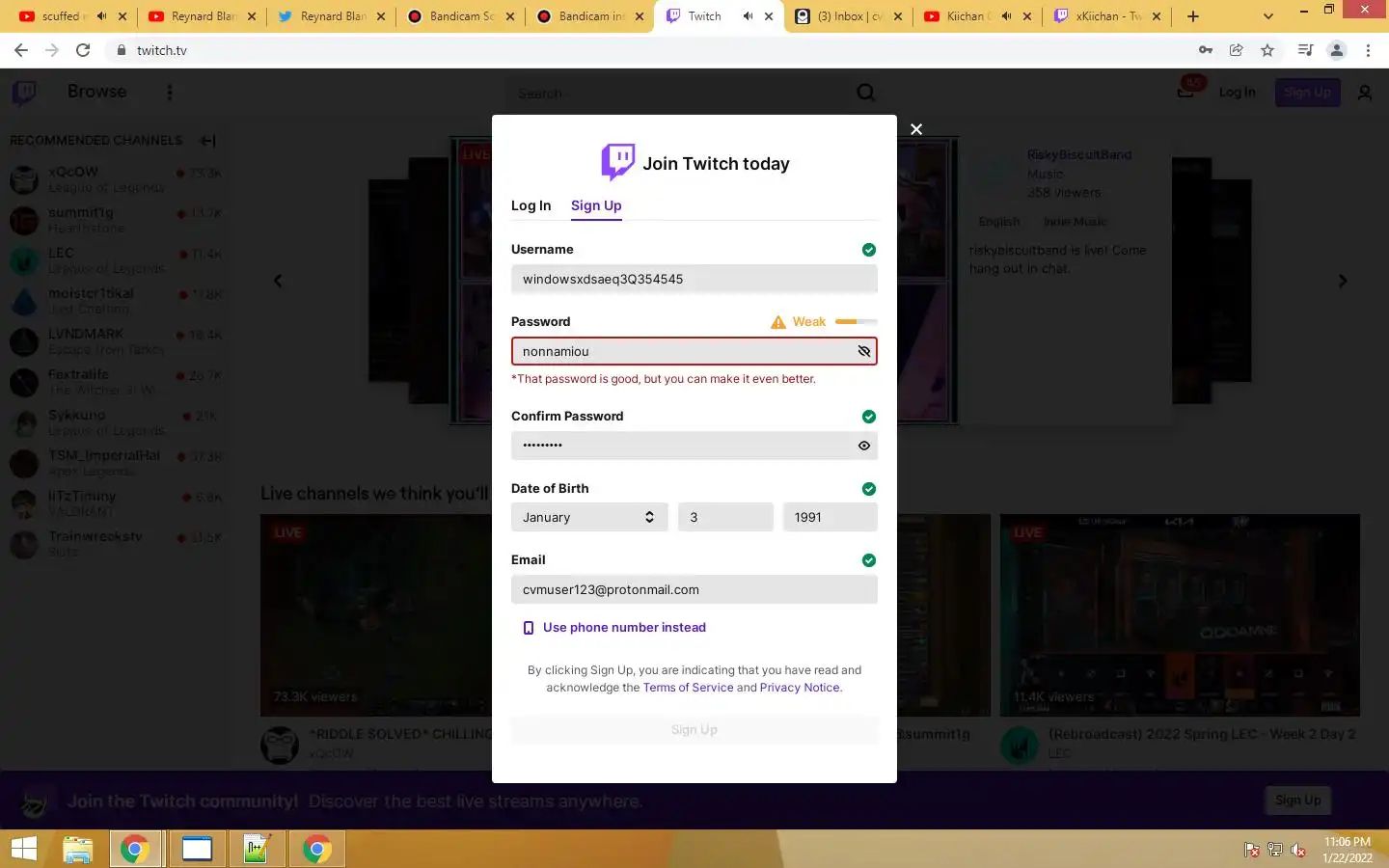Open the saved passwords key icon

pos(1205,50)
